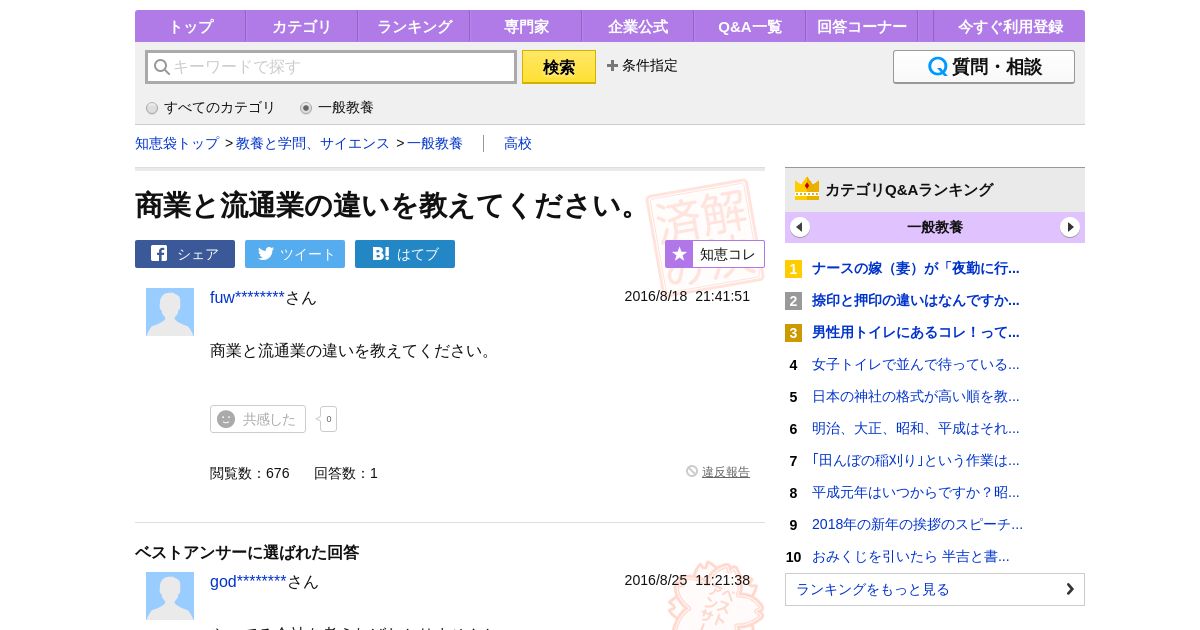Select the すべてのカテゴリ radio button
This screenshot has width=1200, height=630.
[152, 108]
